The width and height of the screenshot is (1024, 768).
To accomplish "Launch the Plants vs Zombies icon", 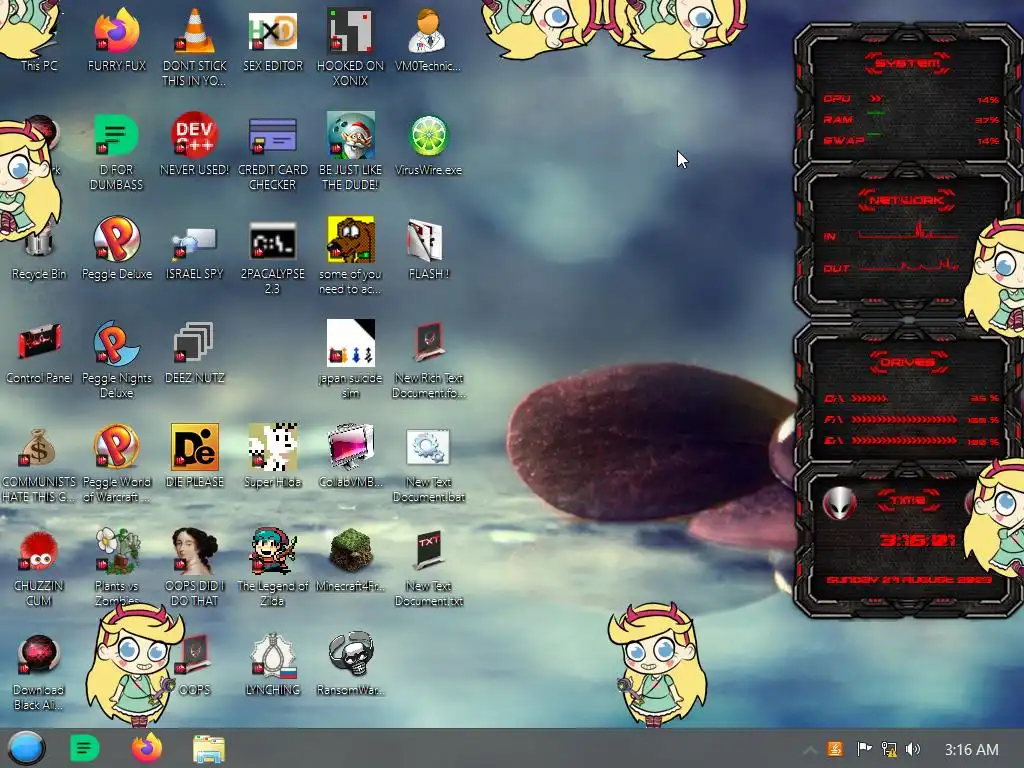I will coord(118,551).
